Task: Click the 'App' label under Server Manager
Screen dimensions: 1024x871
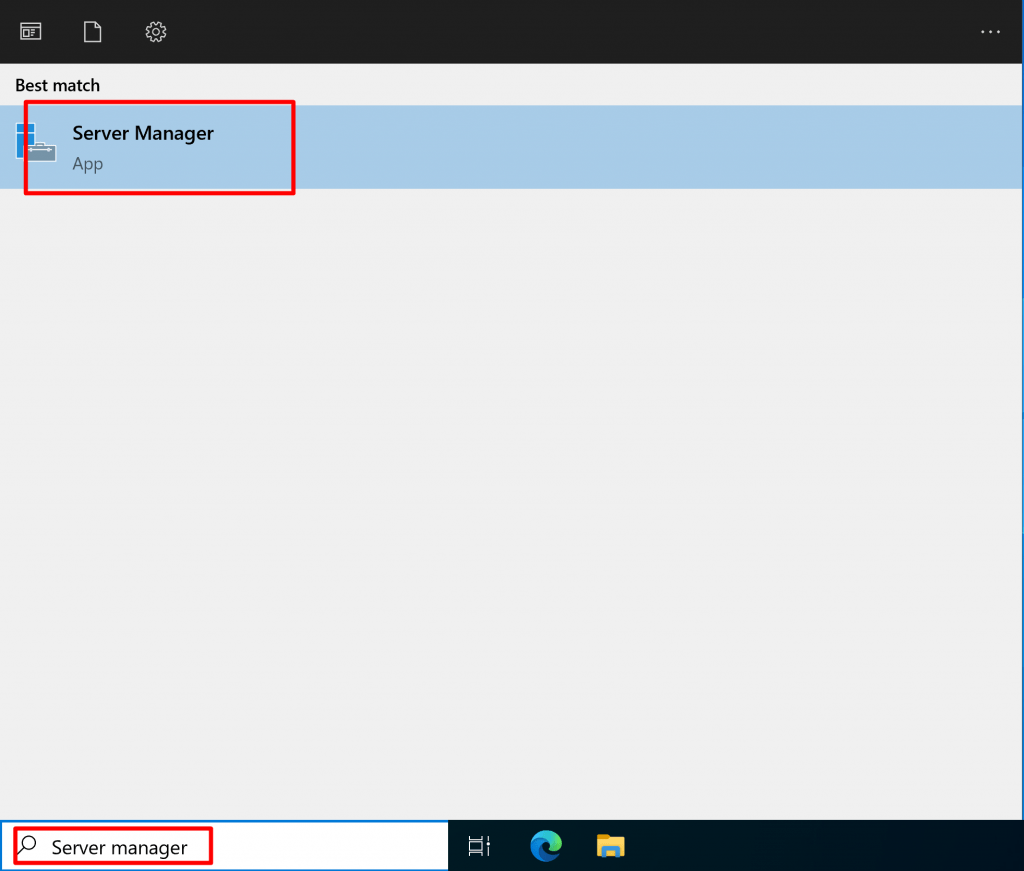Action: coord(88,164)
